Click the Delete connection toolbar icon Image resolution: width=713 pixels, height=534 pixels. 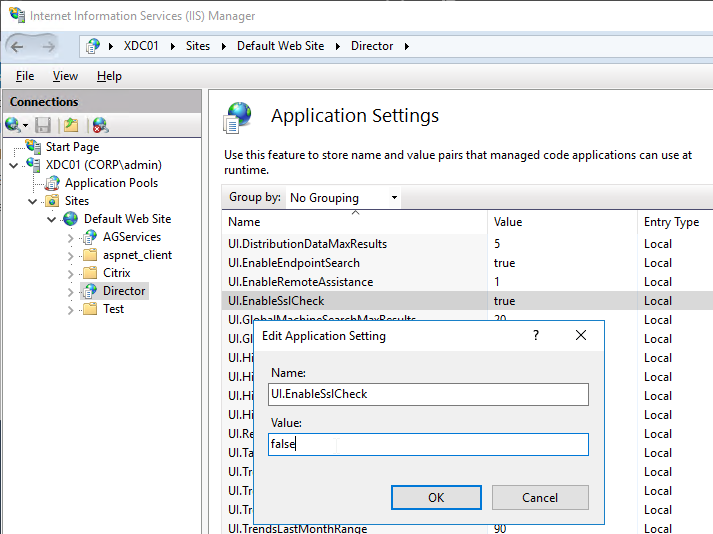click(100, 125)
